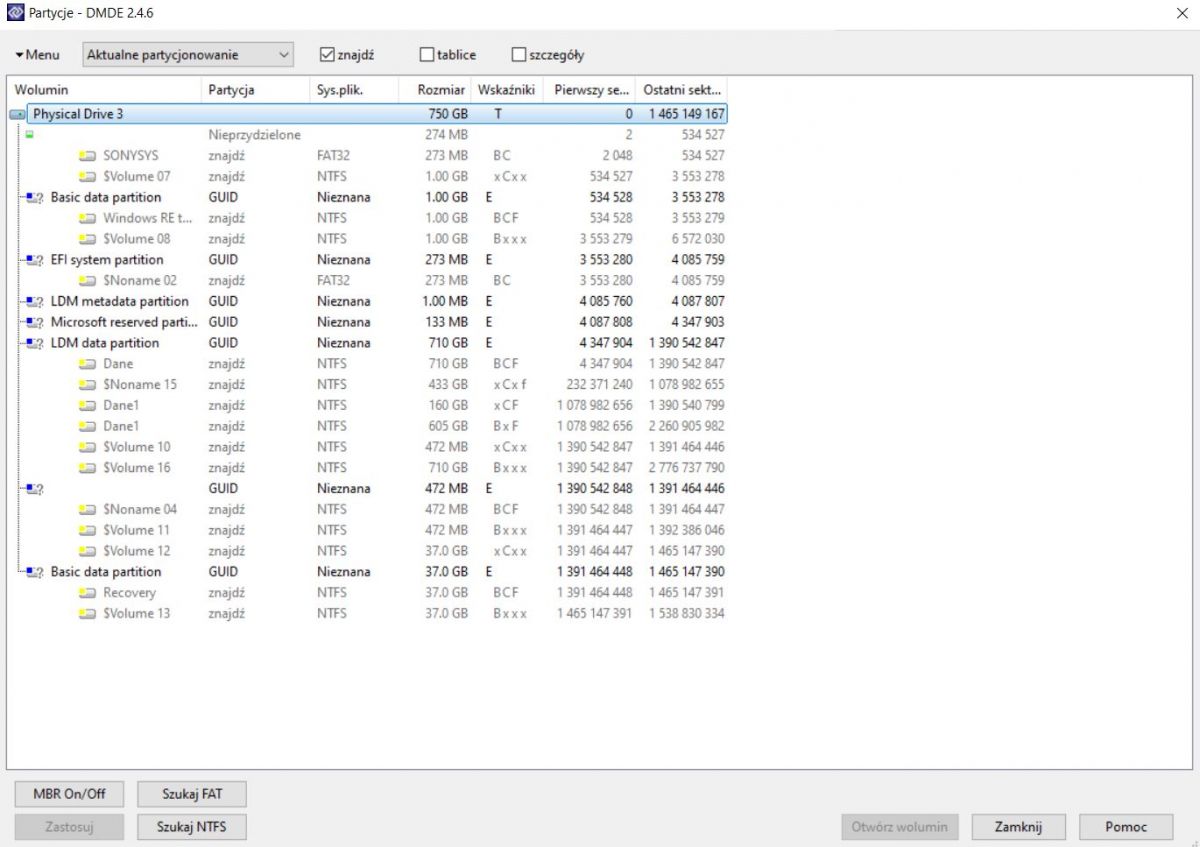This screenshot has width=1200, height=847.
Task: Click the 605 GB Dane1 volume icon
Action: pyautogui.click(x=88, y=426)
